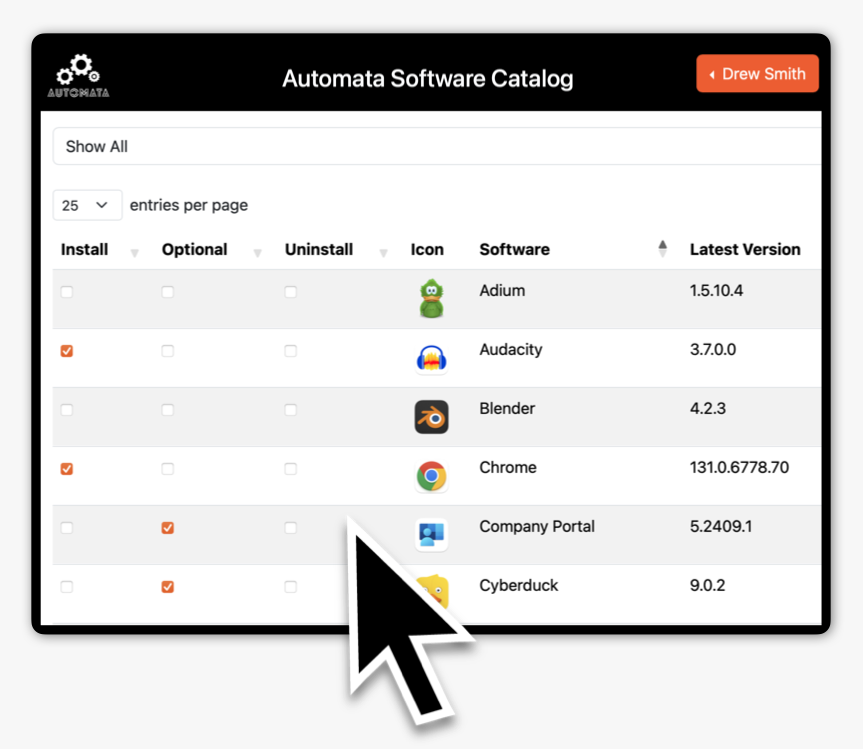Click the Chrome app icon
Viewport: 863px width, 749px height.
[432, 476]
